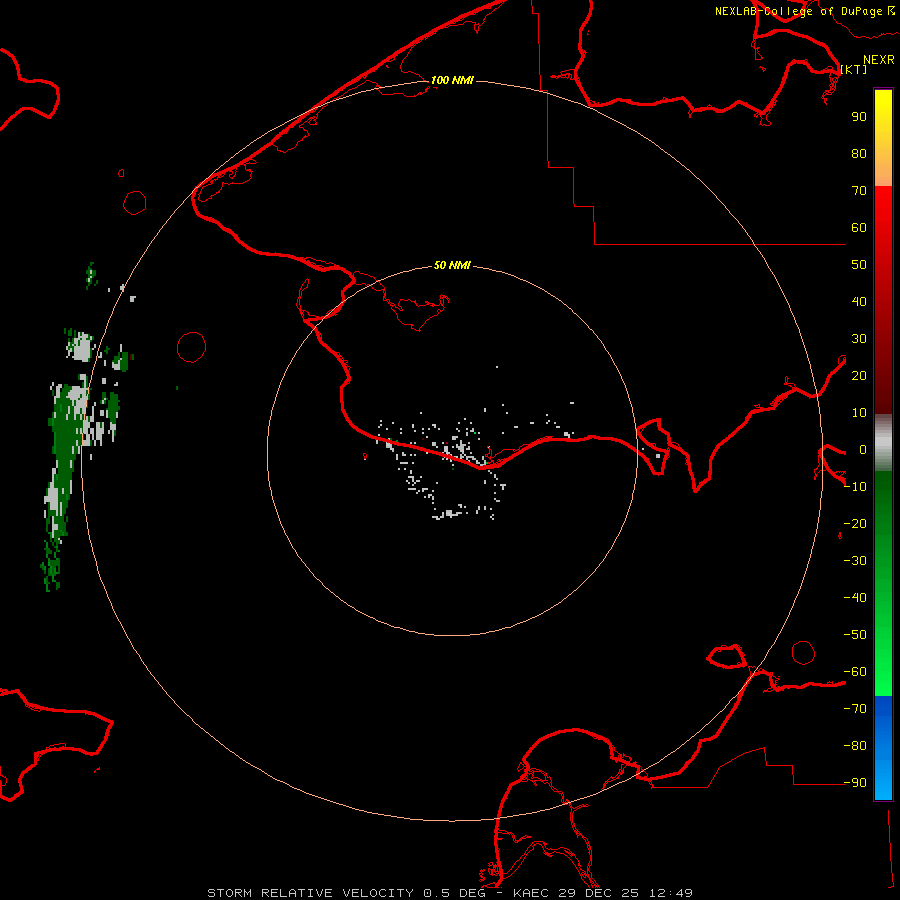Click the -90 value on velocity scale
Screen dimensions: 900x900
click(x=855, y=783)
